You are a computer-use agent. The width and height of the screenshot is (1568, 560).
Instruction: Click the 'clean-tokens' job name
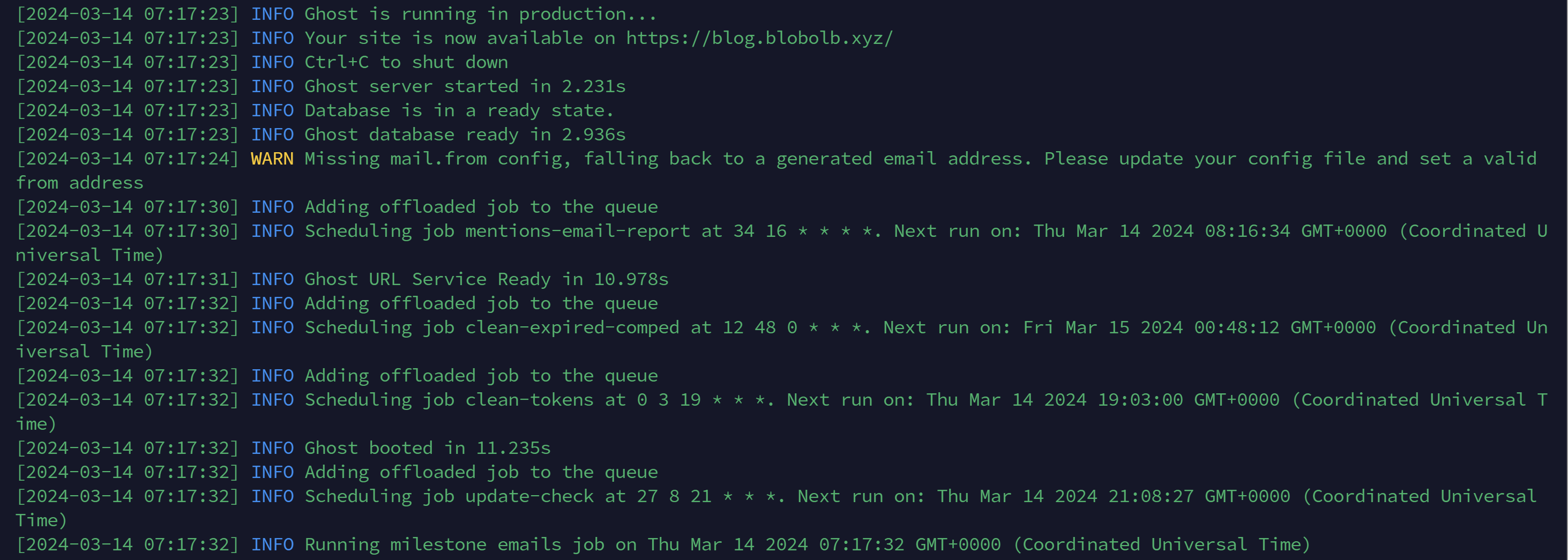point(529,400)
